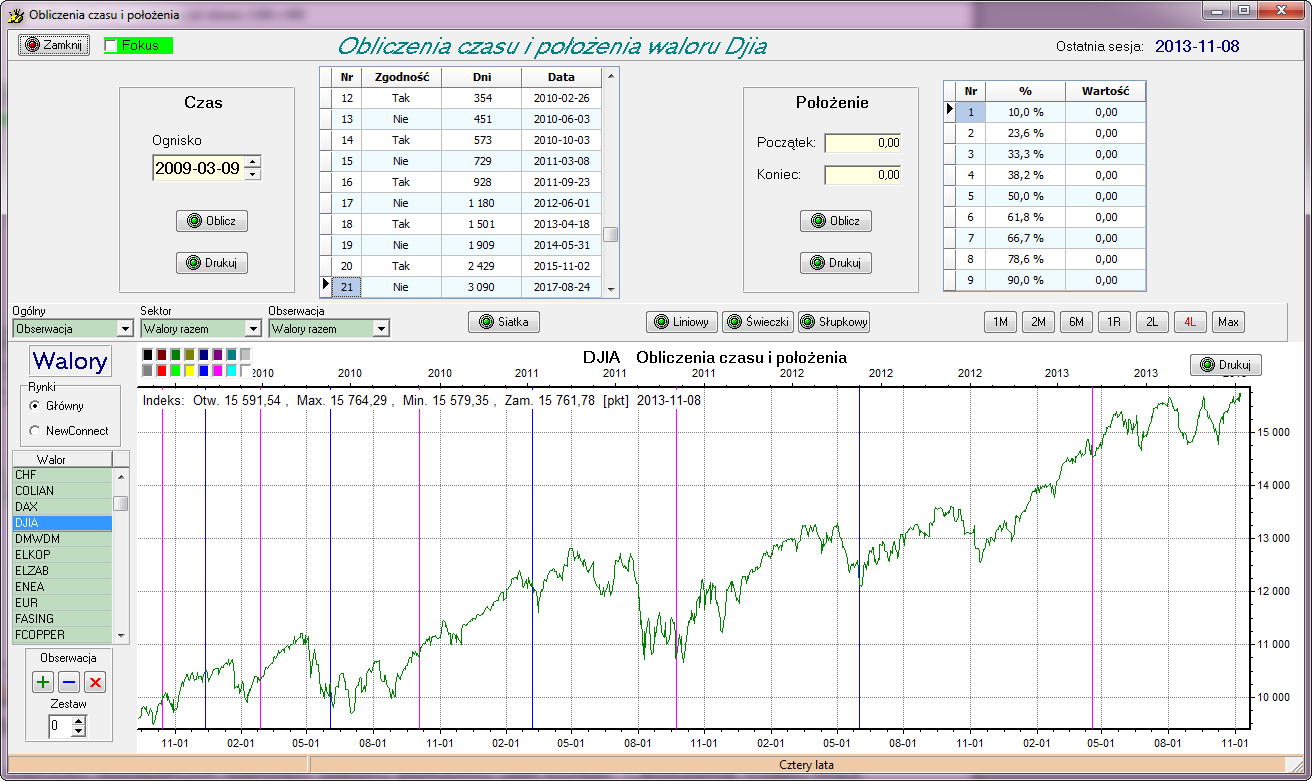Decrease the Ognisko date with down arrow
This screenshot has height=781, width=1312.
click(252, 174)
